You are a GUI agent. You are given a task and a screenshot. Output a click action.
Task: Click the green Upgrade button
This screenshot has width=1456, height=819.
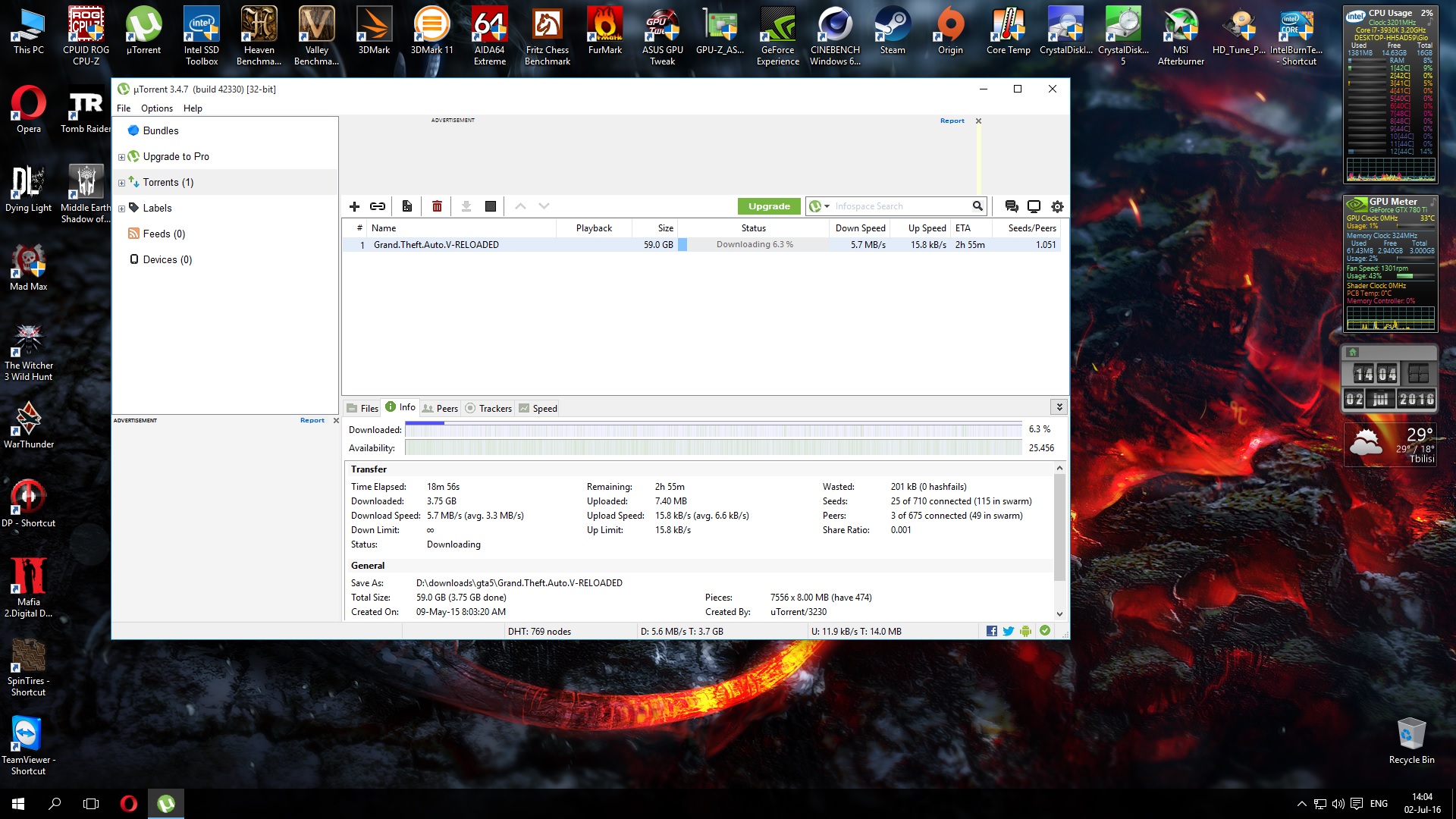[x=769, y=206]
